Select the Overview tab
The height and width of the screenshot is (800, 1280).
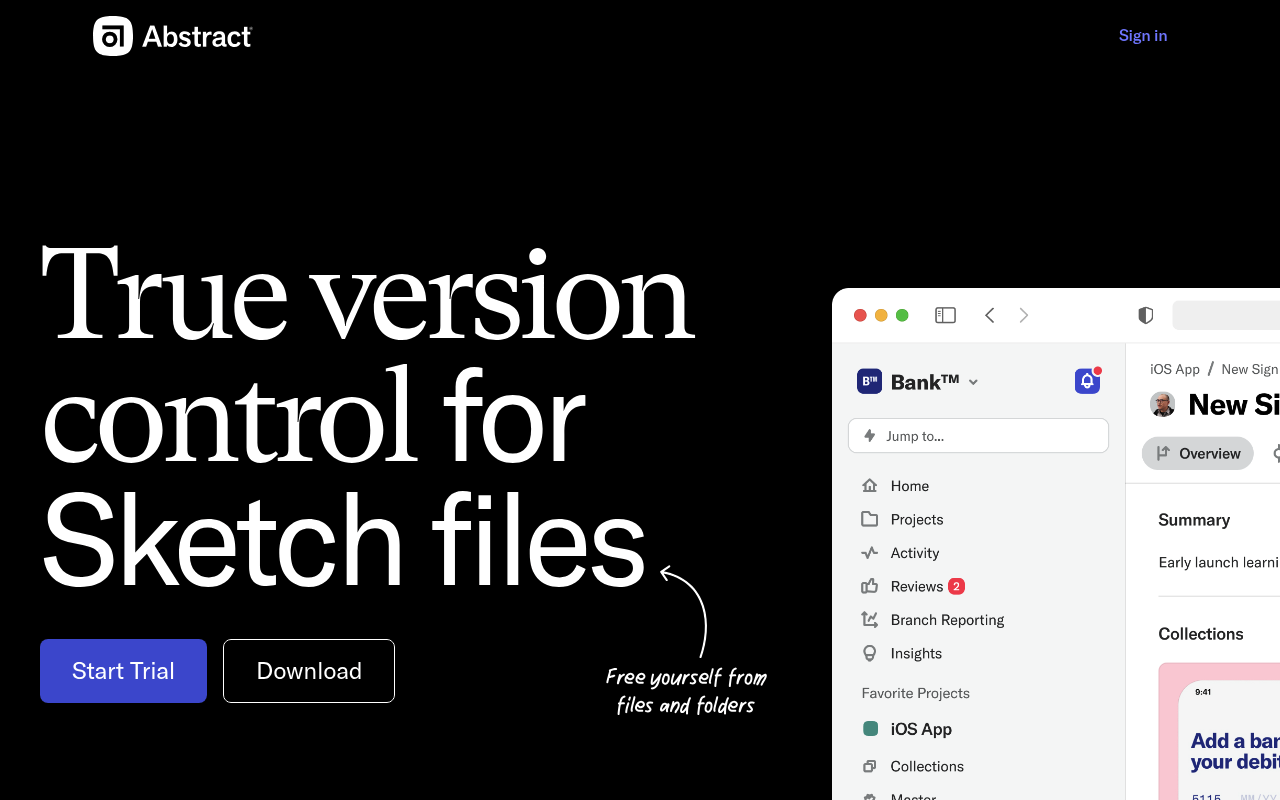(x=1198, y=453)
